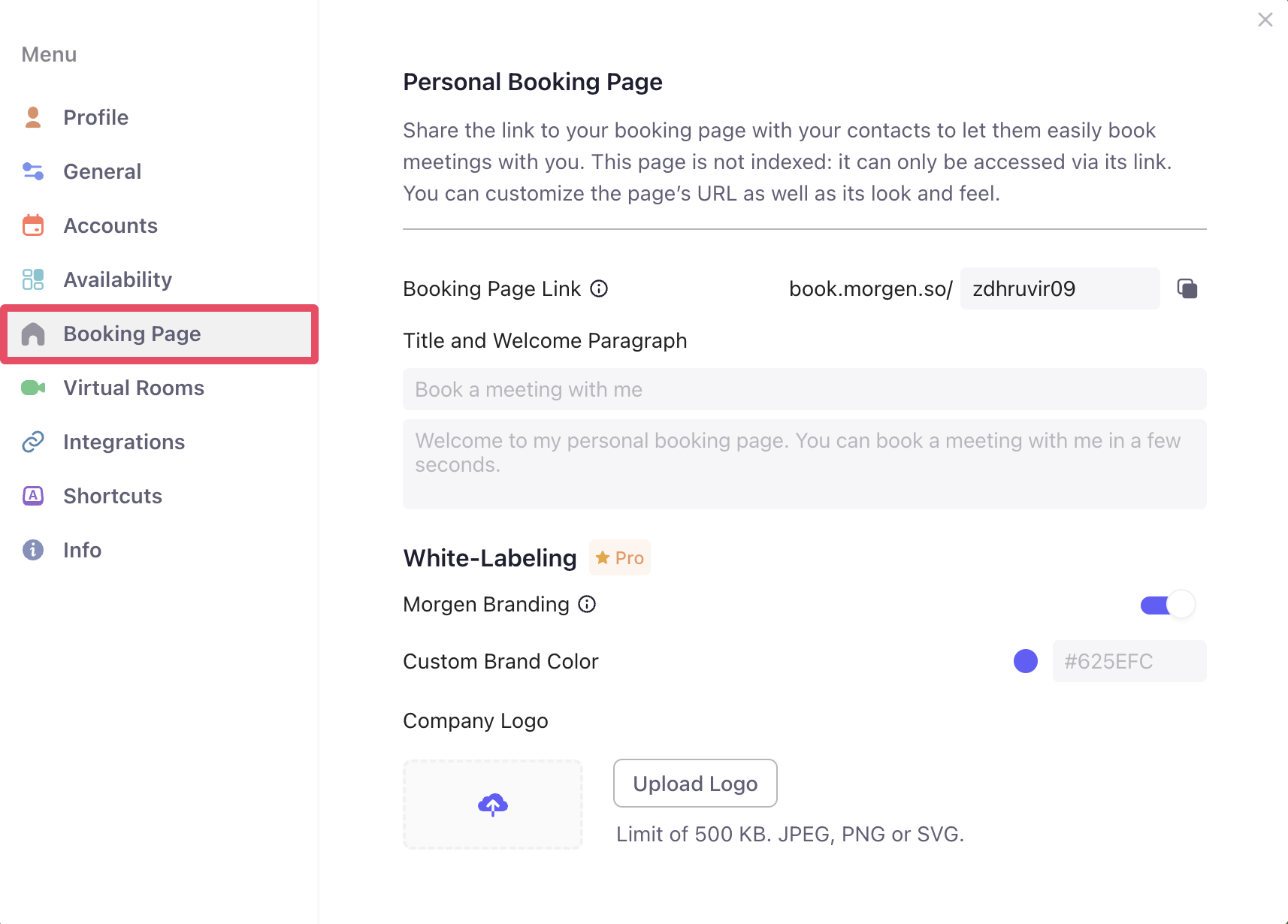Open the General settings

point(159,171)
